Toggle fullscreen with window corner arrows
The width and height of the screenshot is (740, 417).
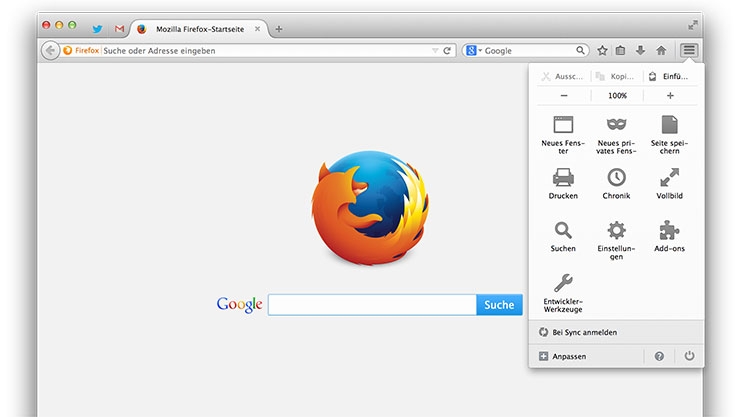point(692,25)
